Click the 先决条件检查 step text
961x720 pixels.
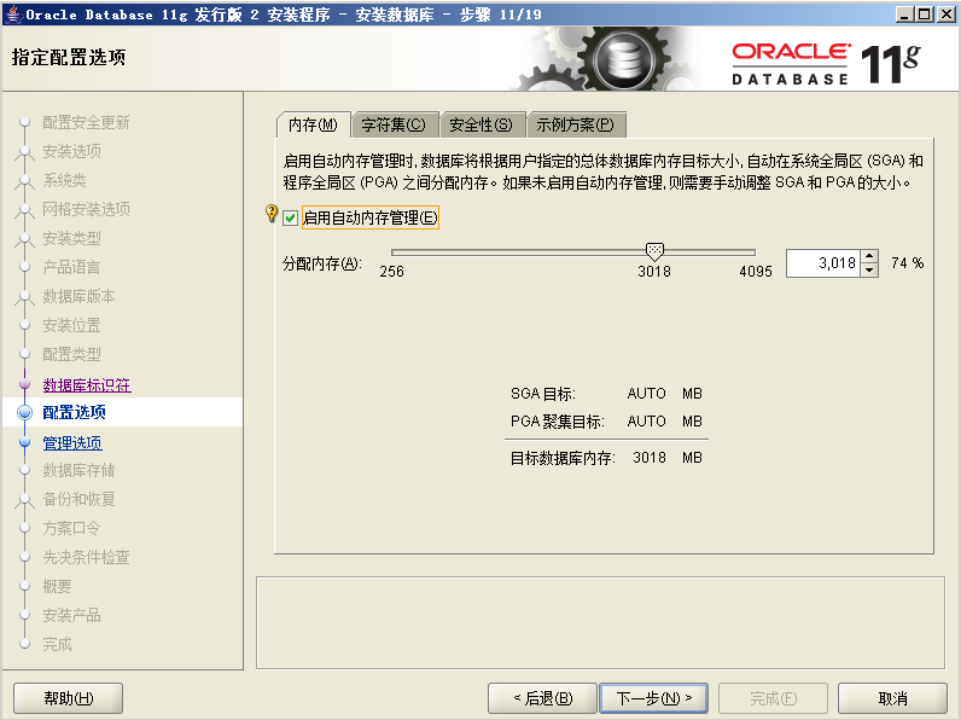[86, 557]
